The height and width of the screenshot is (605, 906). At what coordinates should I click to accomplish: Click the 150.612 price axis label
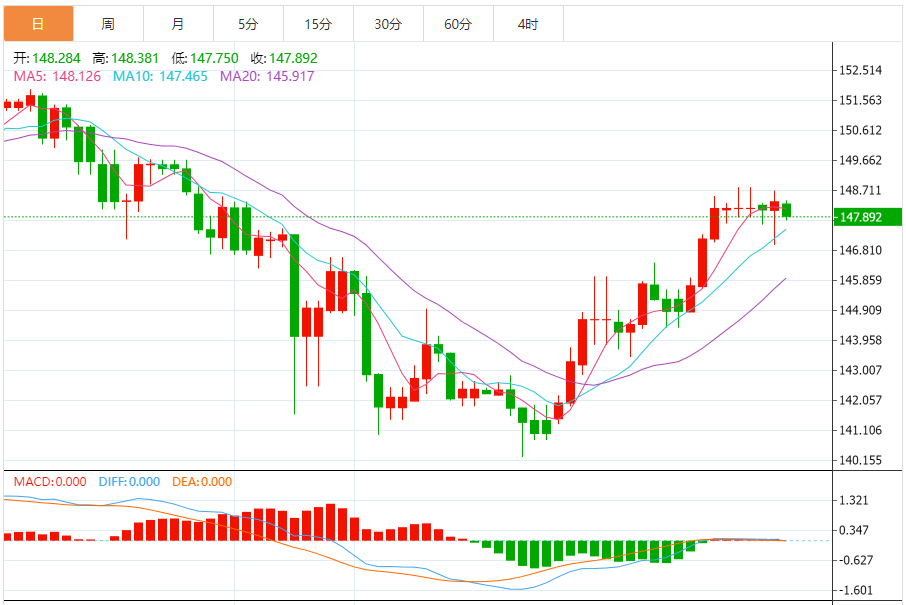(860, 131)
